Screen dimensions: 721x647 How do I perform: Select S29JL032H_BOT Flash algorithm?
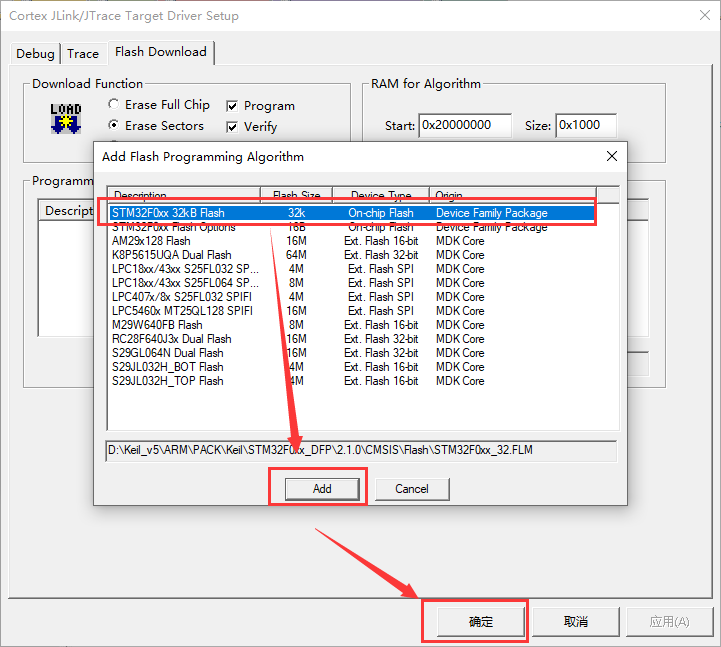352,367
